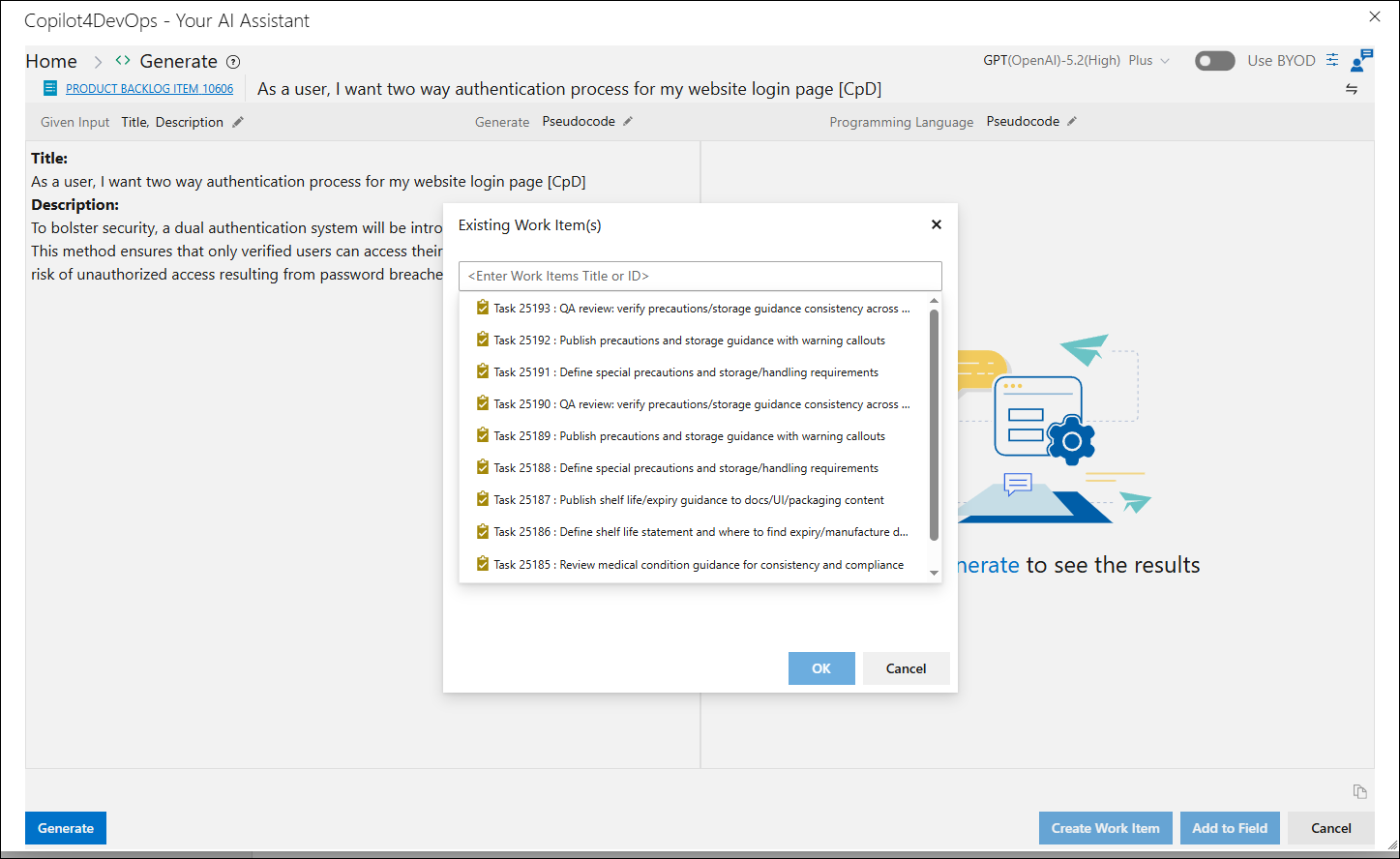Image resolution: width=1400 pixels, height=859 pixels.
Task: Close the Existing Work Item(s) dialog
Action: (x=936, y=224)
